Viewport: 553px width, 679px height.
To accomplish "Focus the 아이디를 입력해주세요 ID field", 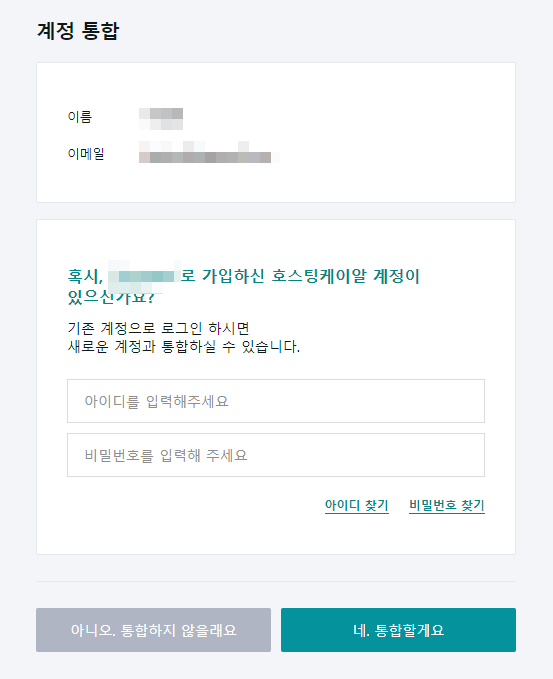I will click(276, 401).
